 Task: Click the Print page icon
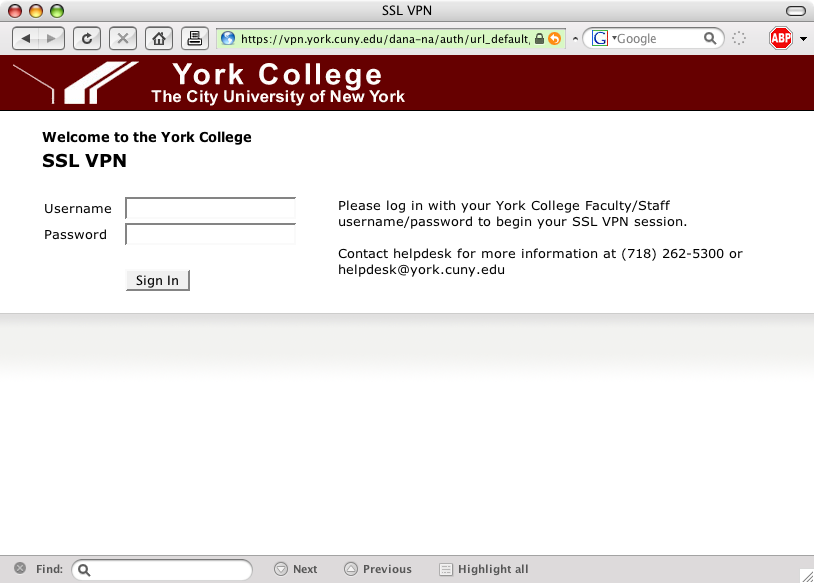click(x=195, y=38)
